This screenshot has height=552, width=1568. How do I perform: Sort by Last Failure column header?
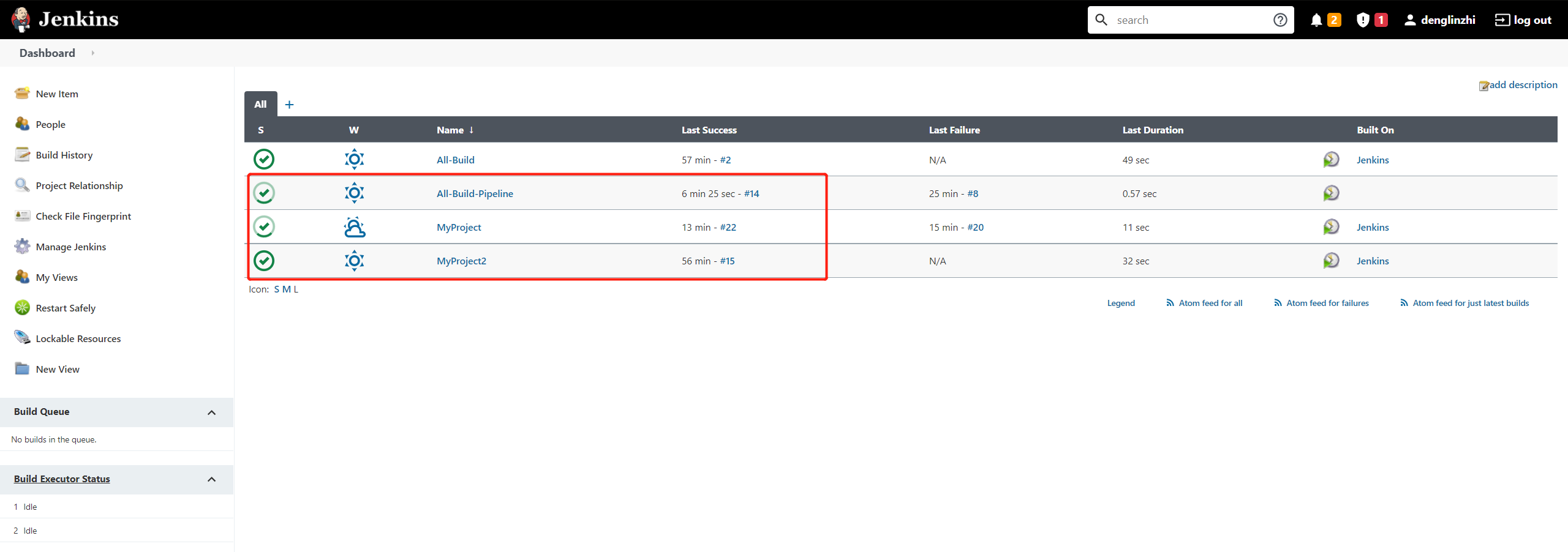click(x=954, y=130)
